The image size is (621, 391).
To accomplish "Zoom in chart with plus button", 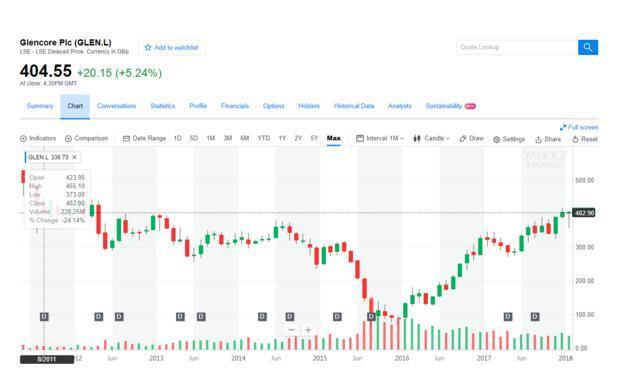I will (308, 330).
